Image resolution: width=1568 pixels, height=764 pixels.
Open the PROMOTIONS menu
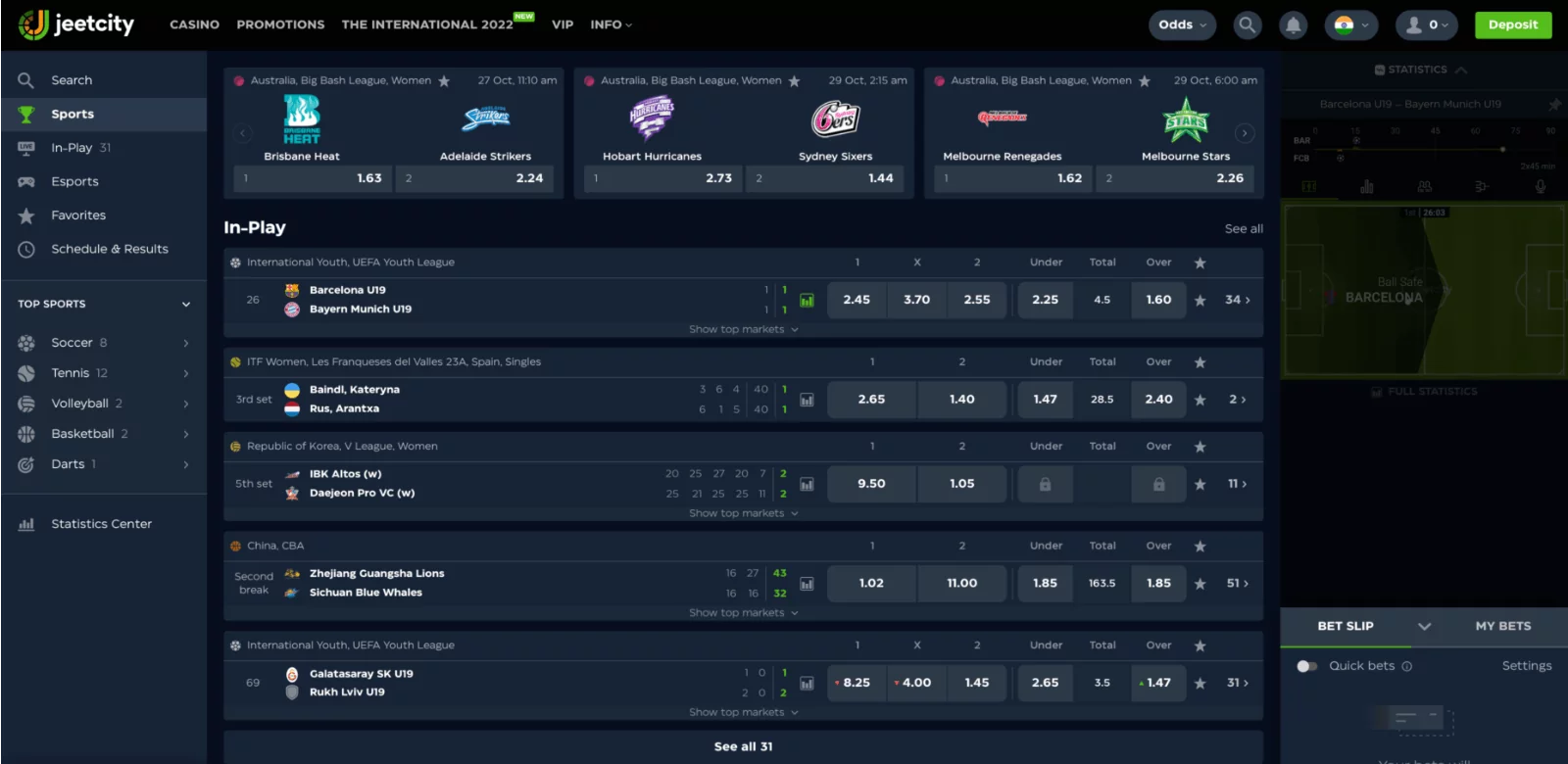coord(280,24)
